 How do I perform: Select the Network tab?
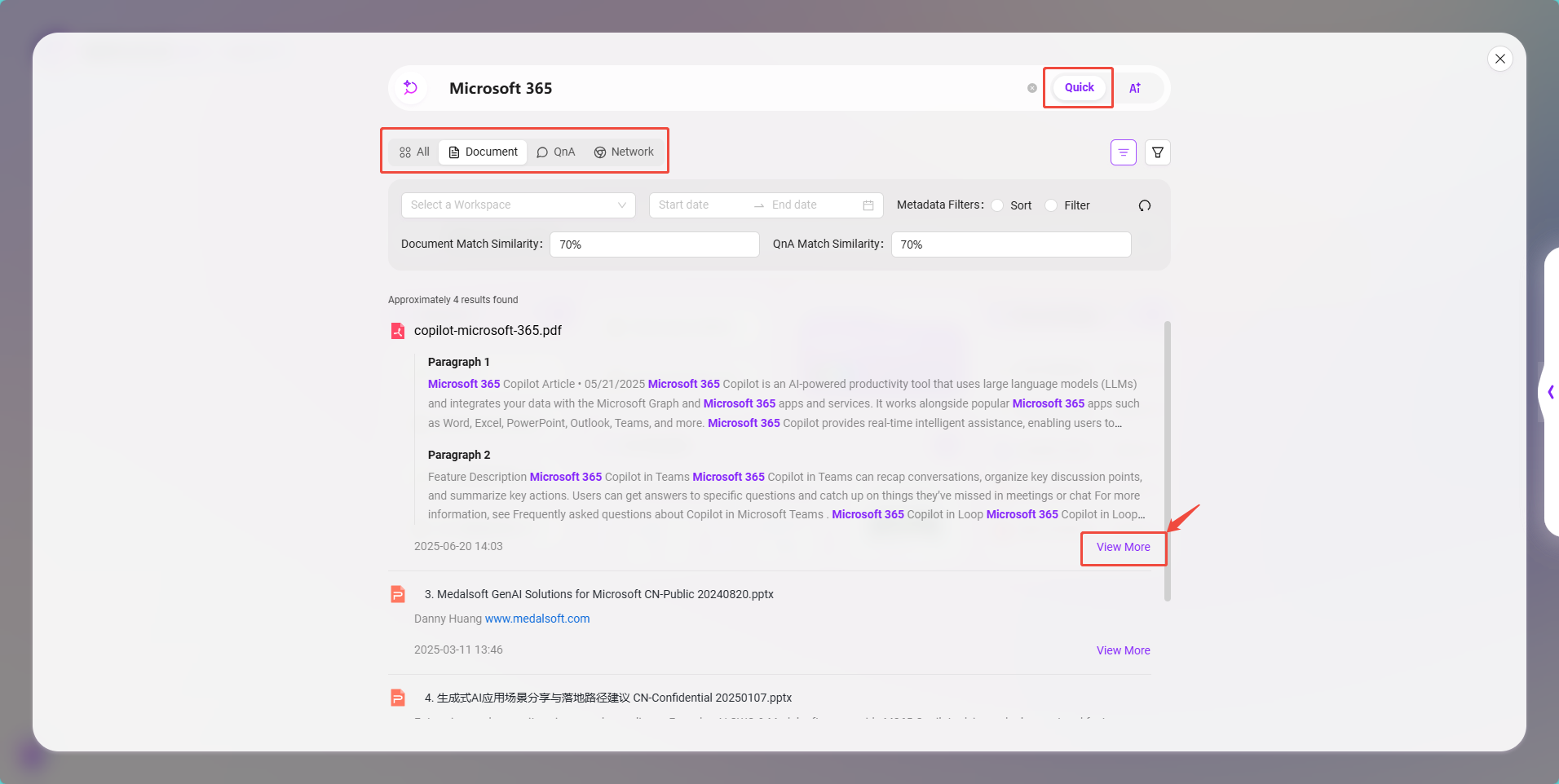point(624,152)
